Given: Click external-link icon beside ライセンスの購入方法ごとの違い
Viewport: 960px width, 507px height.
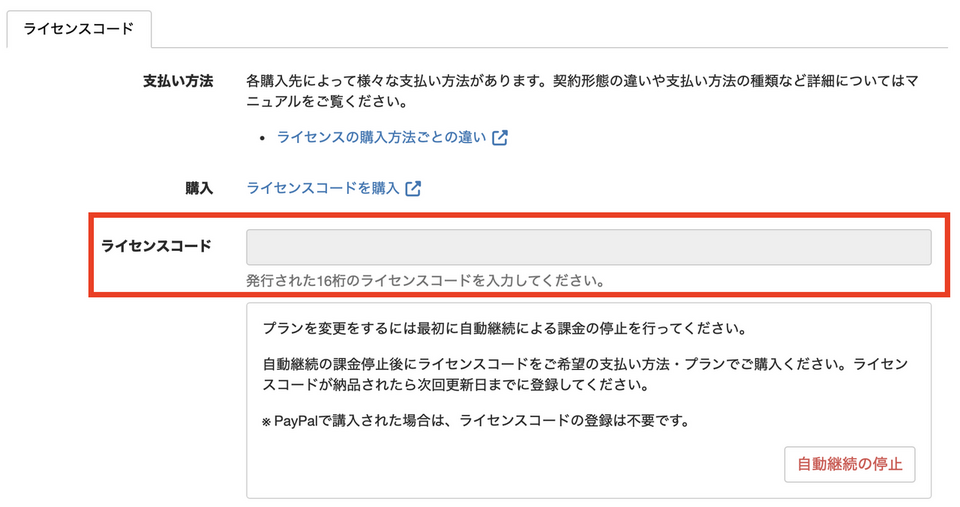Looking at the screenshot, I should [500, 138].
